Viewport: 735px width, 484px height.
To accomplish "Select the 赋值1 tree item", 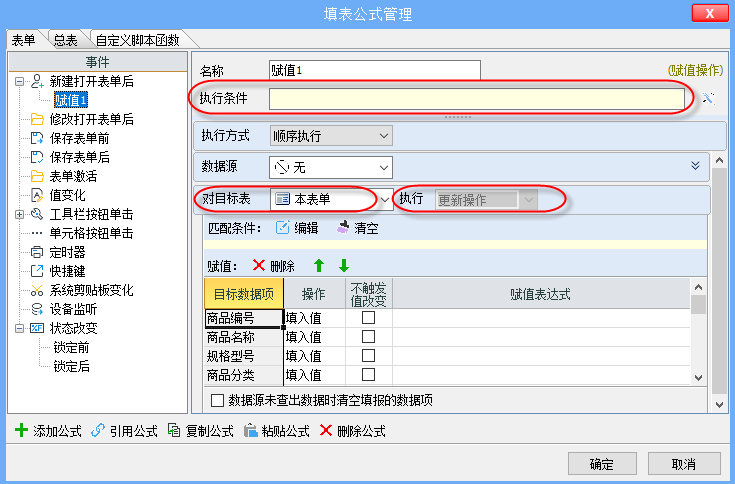I will tap(71, 100).
